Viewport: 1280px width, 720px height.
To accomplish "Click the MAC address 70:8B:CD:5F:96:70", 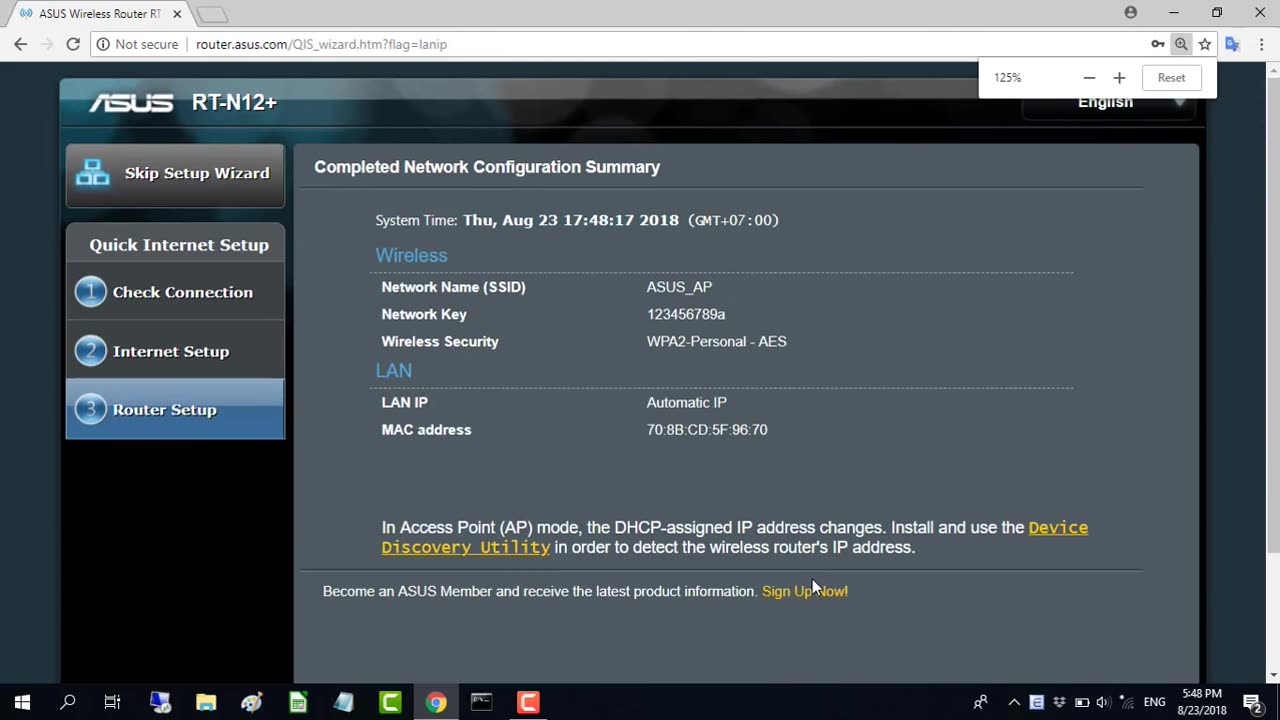I will tap(707, 430).
